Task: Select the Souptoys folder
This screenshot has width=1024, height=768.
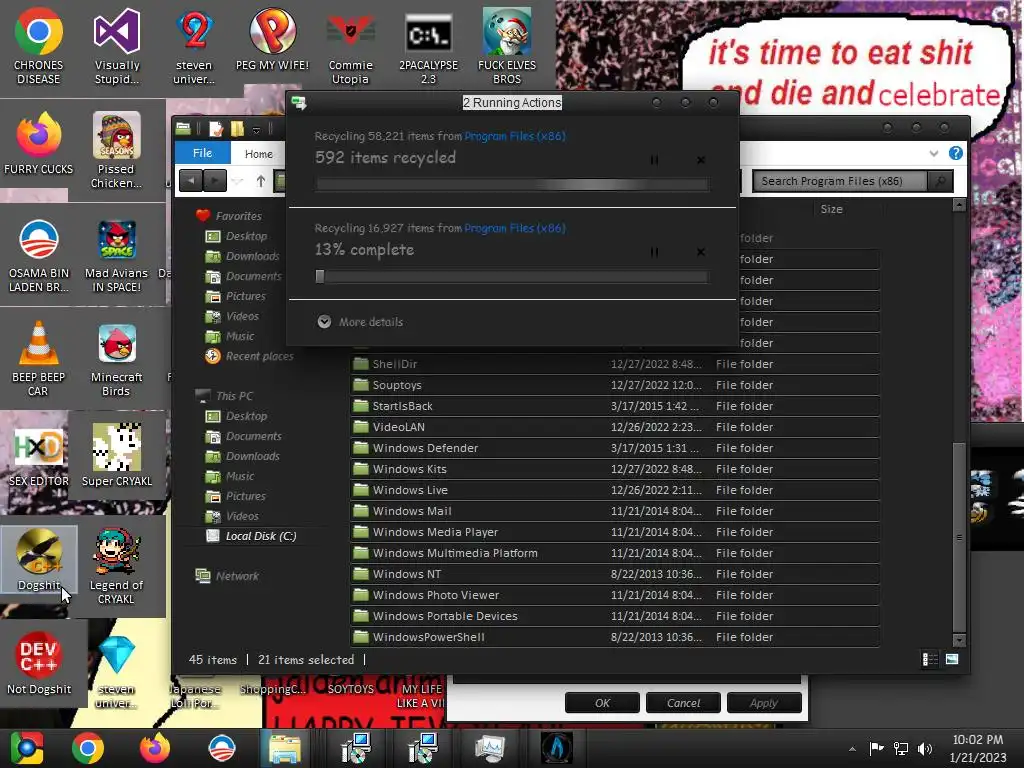Action: (615, 385)
